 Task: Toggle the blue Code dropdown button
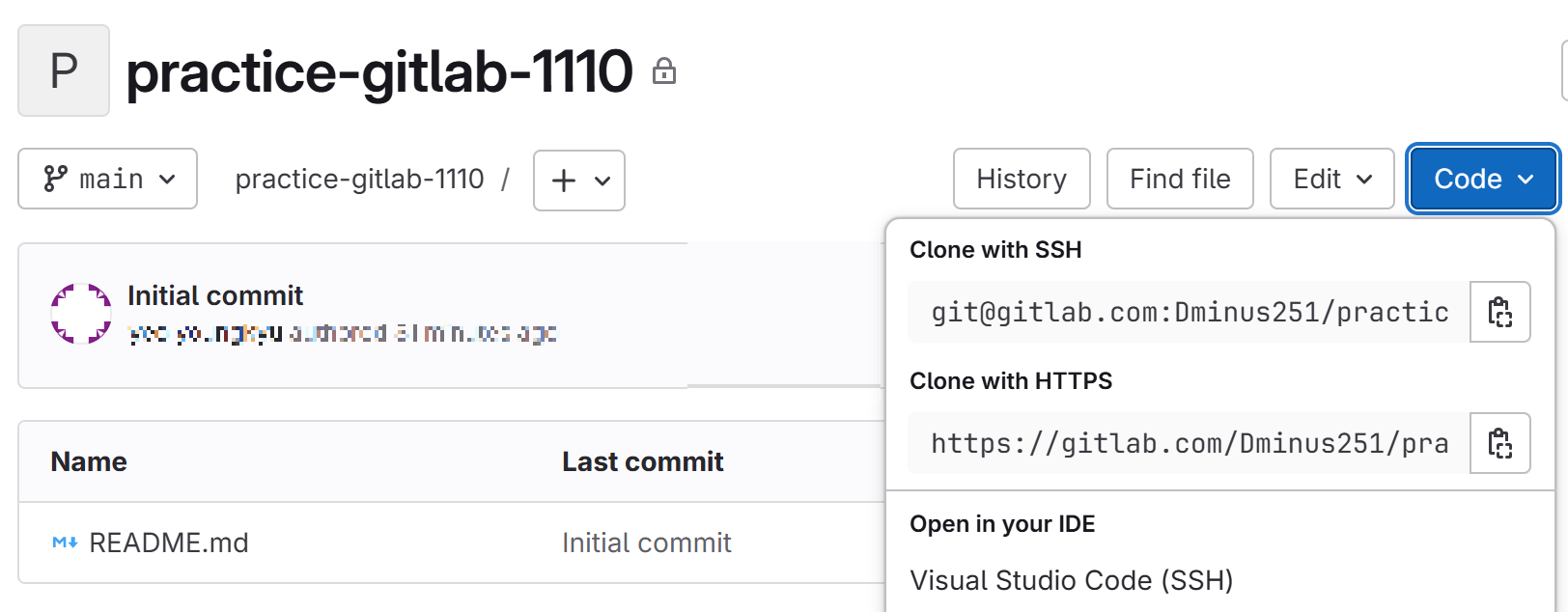[x=1482, y=179]
